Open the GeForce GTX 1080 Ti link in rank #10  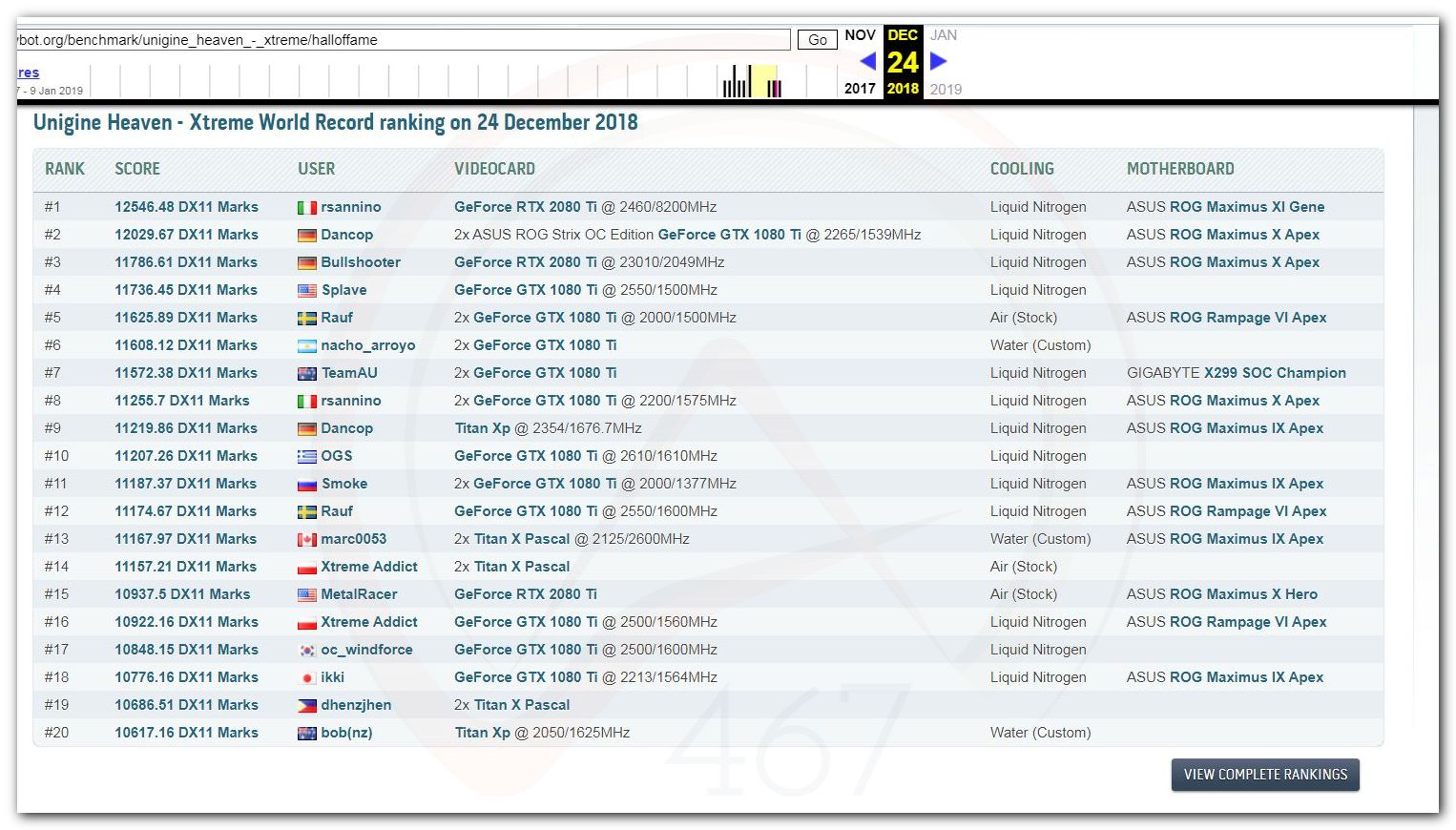526,456
